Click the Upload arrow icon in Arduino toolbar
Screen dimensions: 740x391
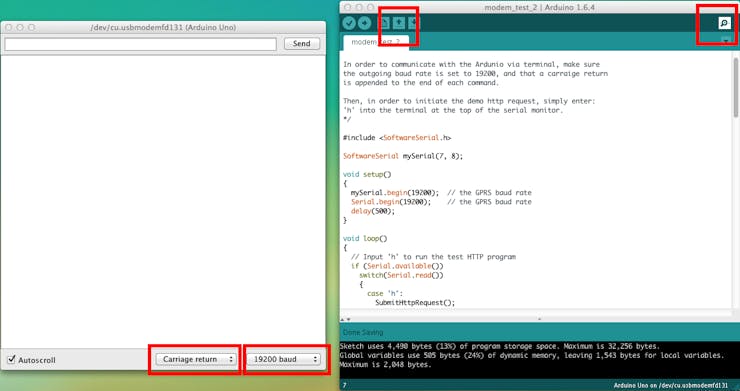click(364, 23)
